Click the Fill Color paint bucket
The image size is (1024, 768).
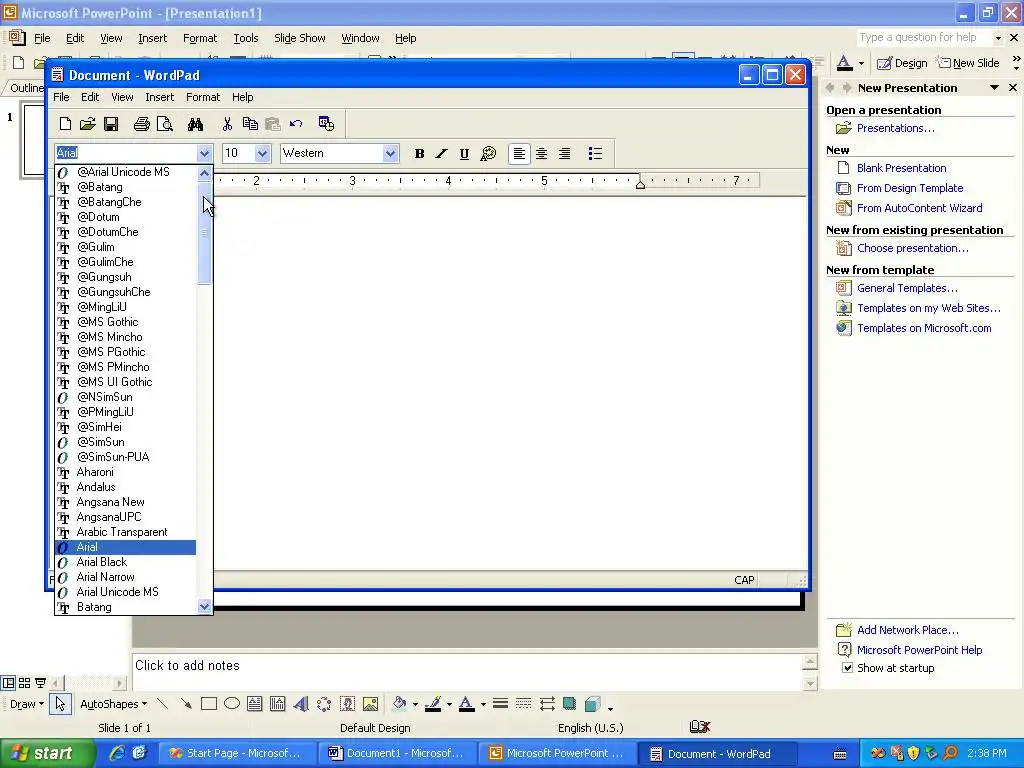tap(399, 704)
